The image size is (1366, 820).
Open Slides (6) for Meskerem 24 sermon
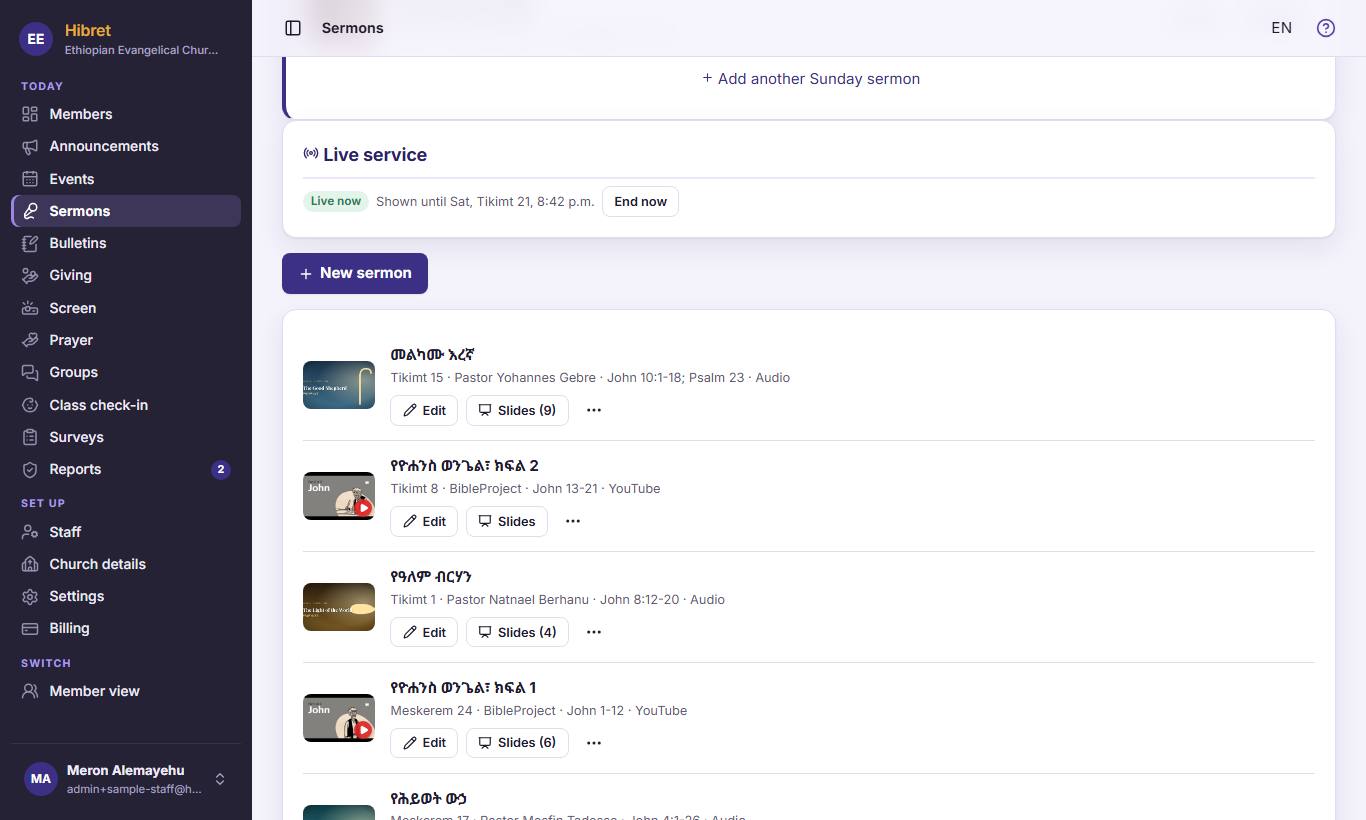pyautogui.click(x=517, y=743)
